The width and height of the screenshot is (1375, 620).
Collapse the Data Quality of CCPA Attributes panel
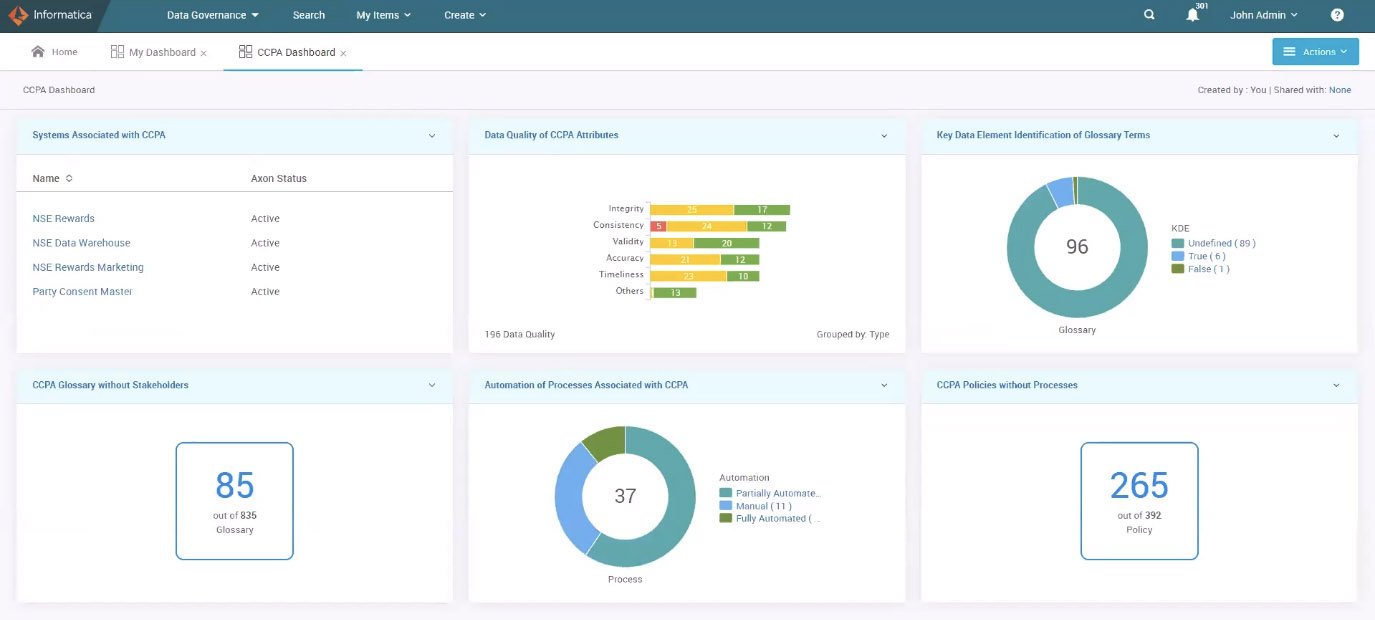884,135
